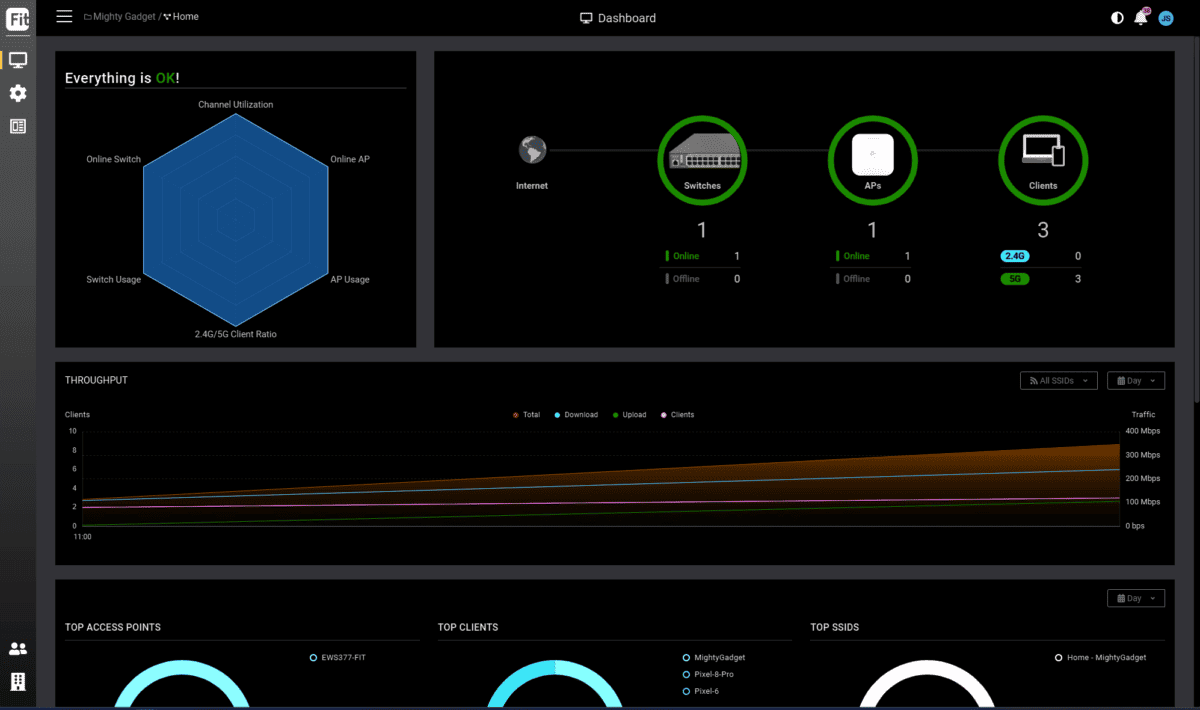Click the blue radar chart area
Screen dimensions: 1200x710
pos(236,218)
